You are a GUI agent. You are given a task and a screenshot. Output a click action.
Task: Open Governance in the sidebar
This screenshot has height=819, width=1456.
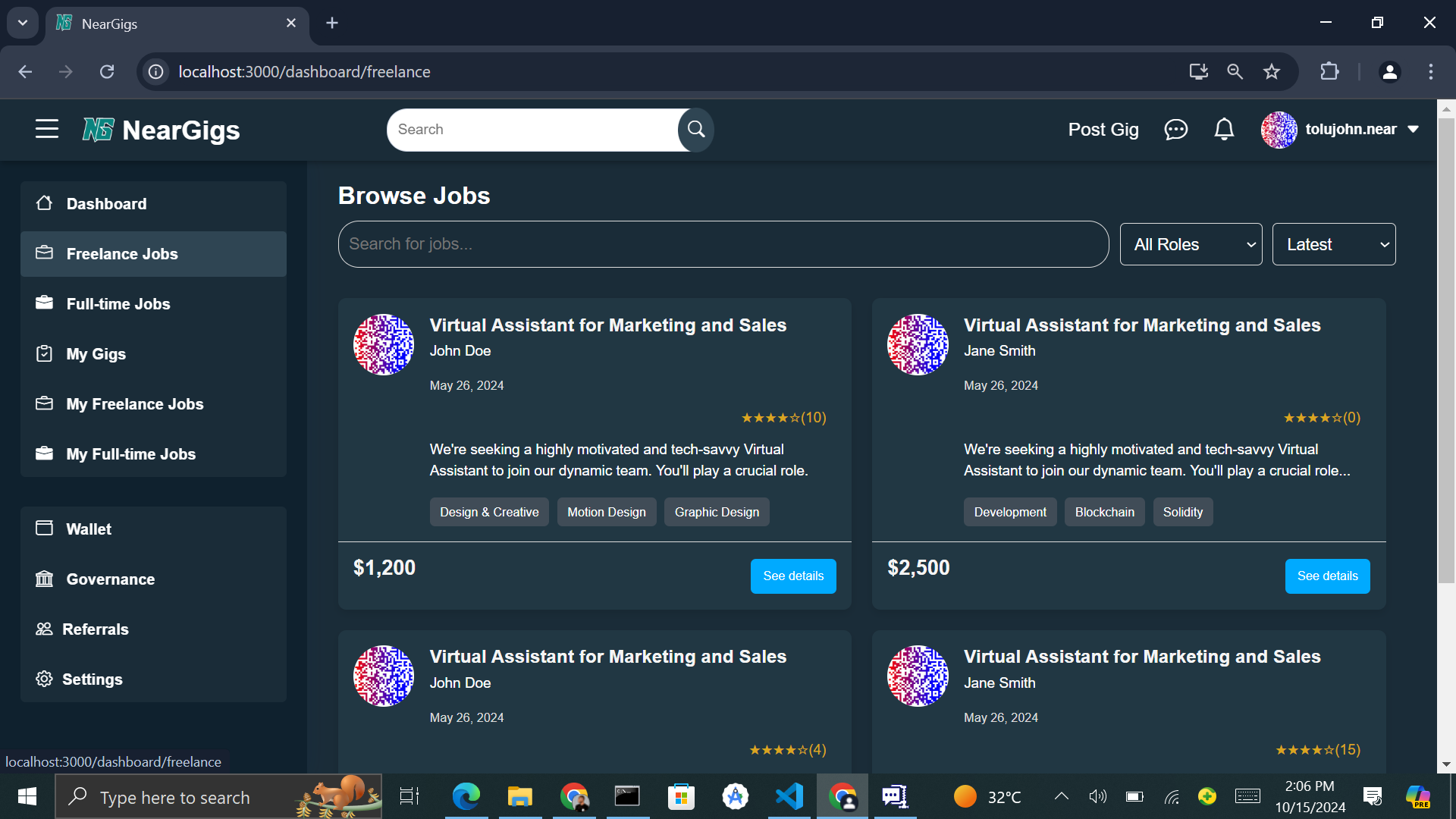click(110, 579)
